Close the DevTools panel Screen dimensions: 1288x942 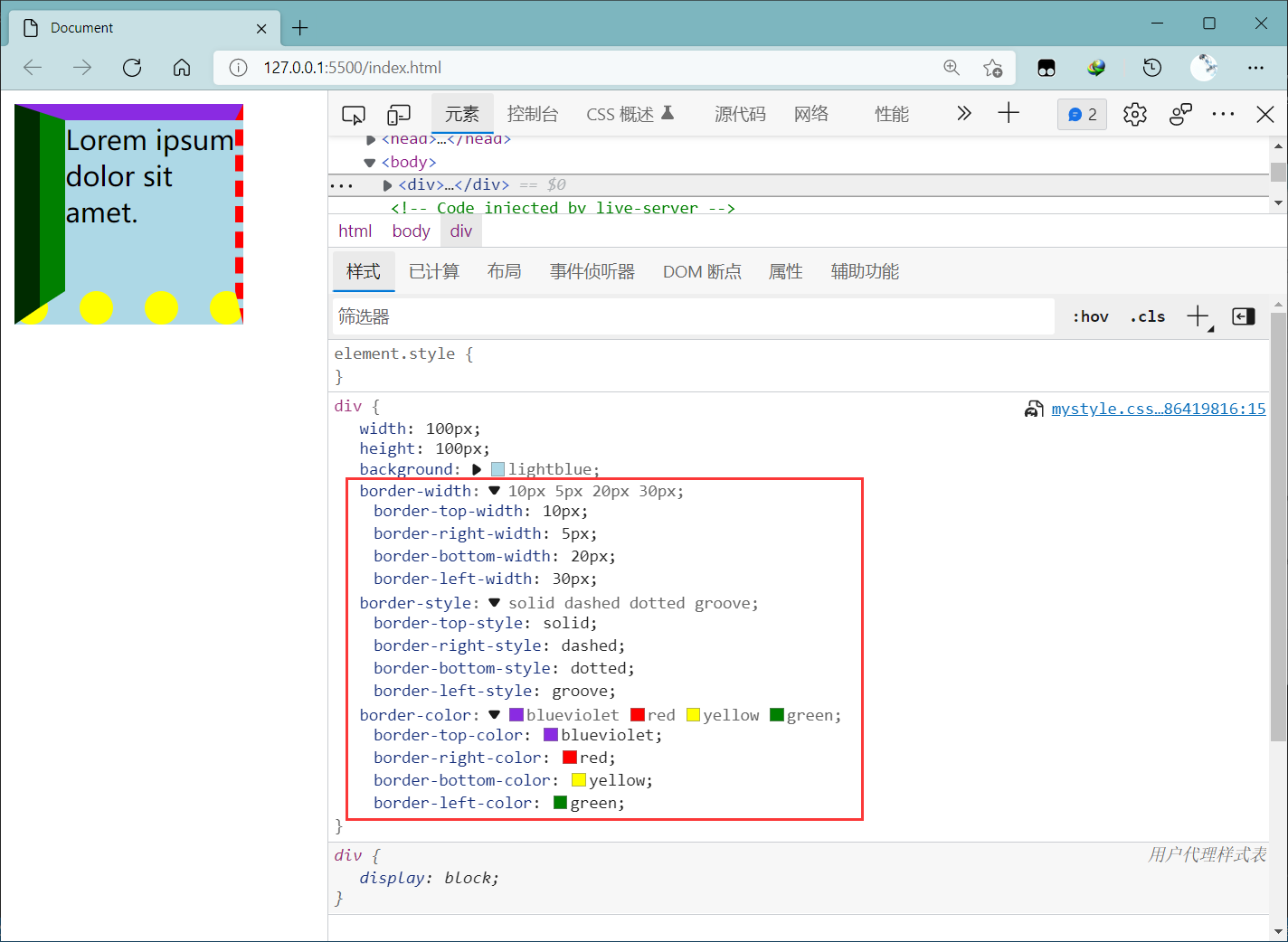tap(1265, 114)
